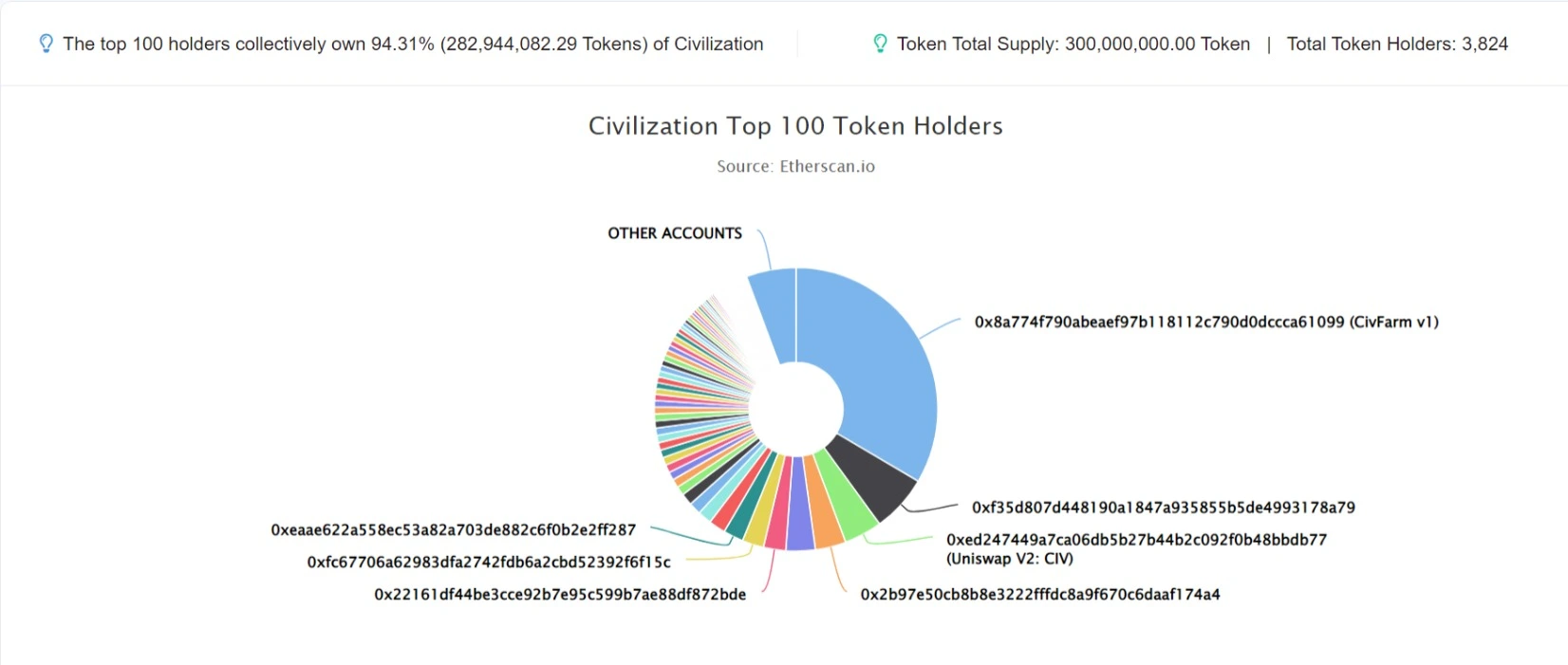Screen dimensions: 1568x665
Task: Click the CivFarm v1 address label
Action: tap(1205, 322)
